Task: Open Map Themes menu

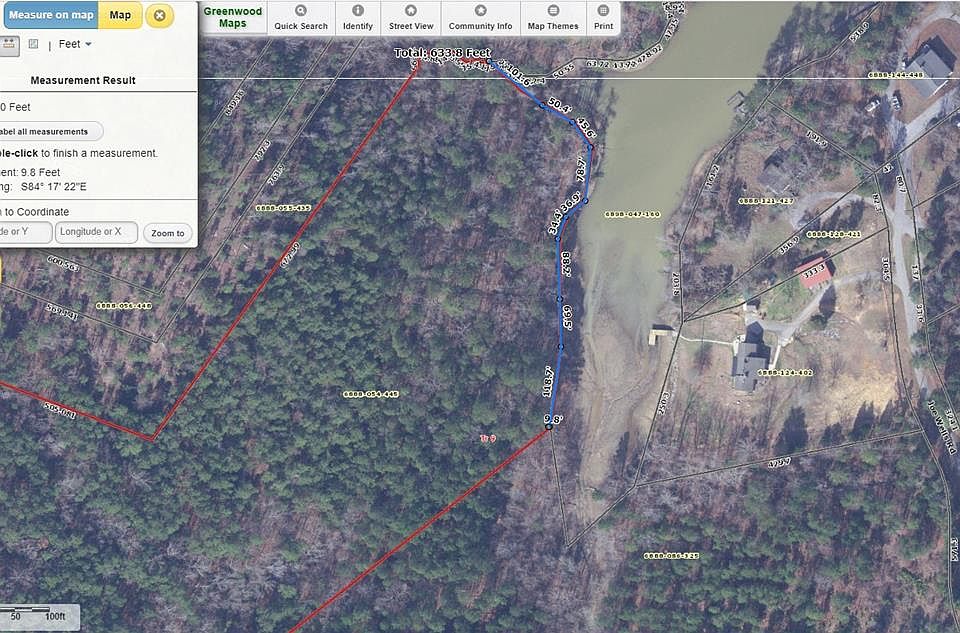Action: tap(553, 18)
